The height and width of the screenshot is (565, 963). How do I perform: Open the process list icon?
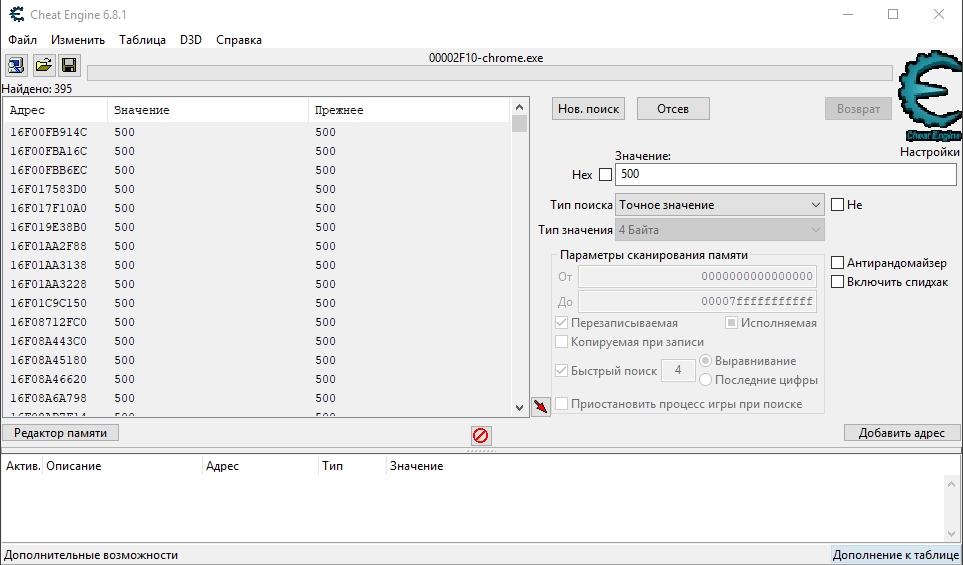(15, 65)
